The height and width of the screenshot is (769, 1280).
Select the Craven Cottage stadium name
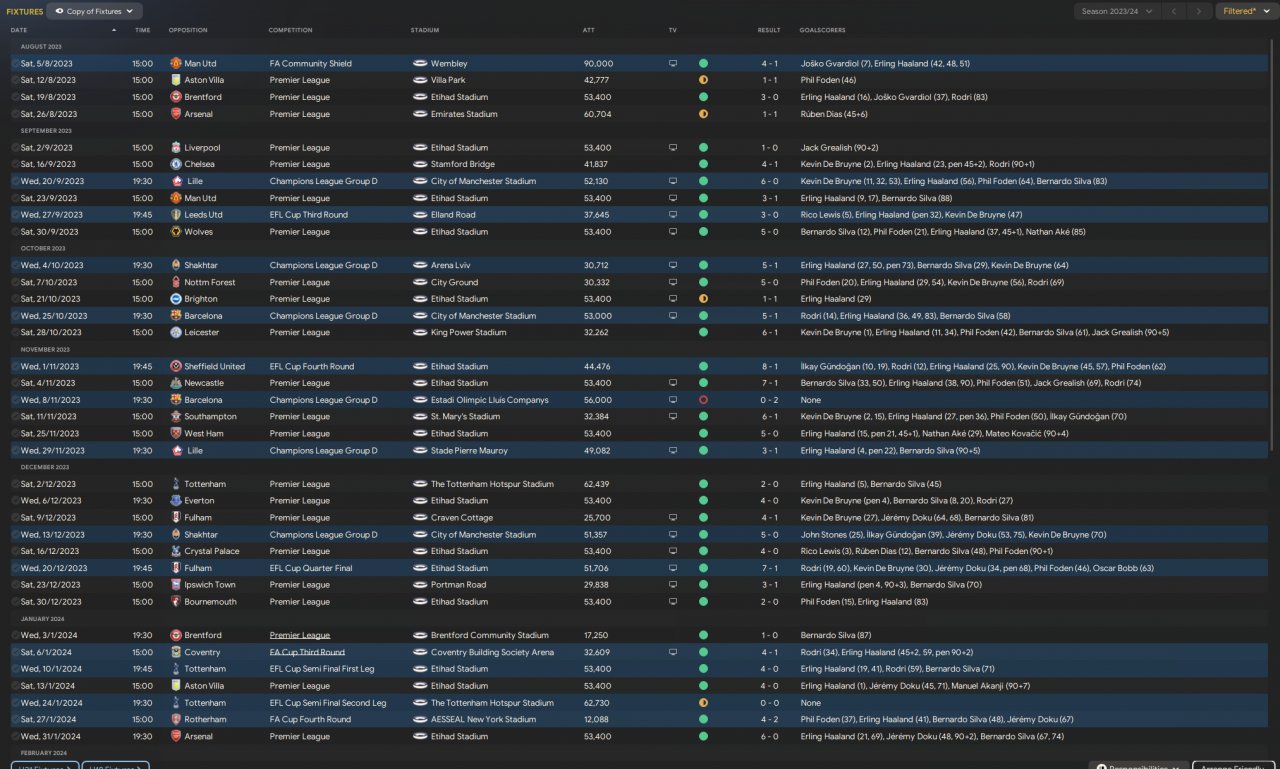click(x=462, y=518)
